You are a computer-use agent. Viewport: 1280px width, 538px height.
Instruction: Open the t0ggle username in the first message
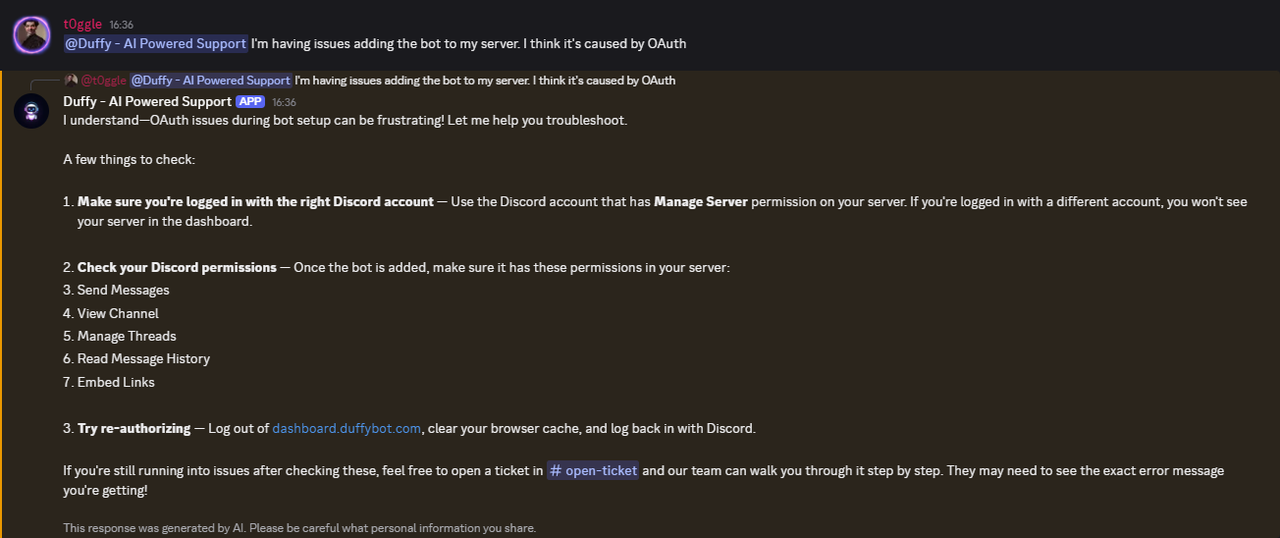[83, 23]
